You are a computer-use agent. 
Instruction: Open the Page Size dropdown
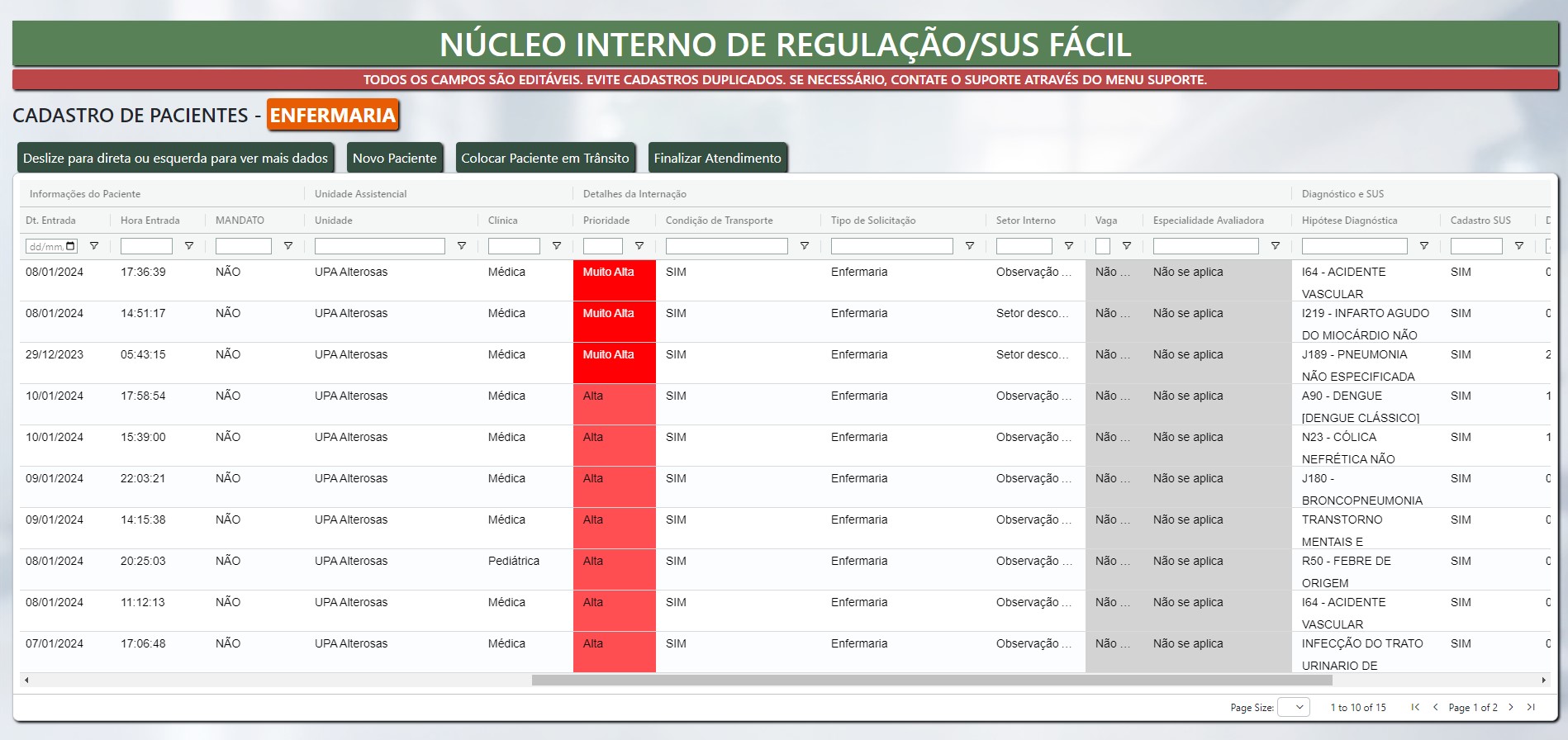click(x=1294, y=707)
